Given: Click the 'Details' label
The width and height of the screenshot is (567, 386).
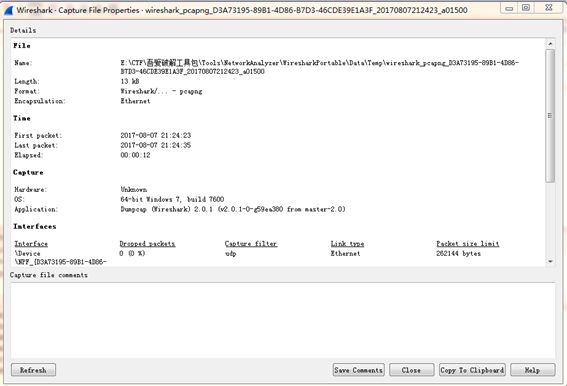Looking at the screenshot, I should point(23,30).
